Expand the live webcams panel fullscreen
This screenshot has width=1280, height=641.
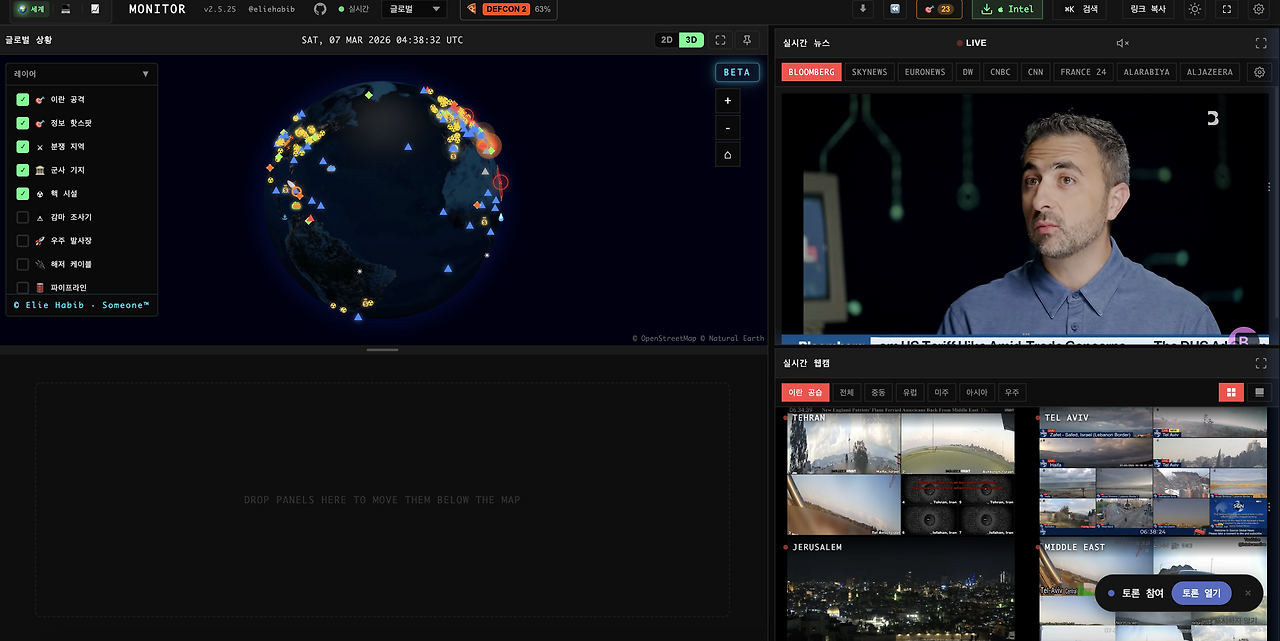[x=1261, y=363]
